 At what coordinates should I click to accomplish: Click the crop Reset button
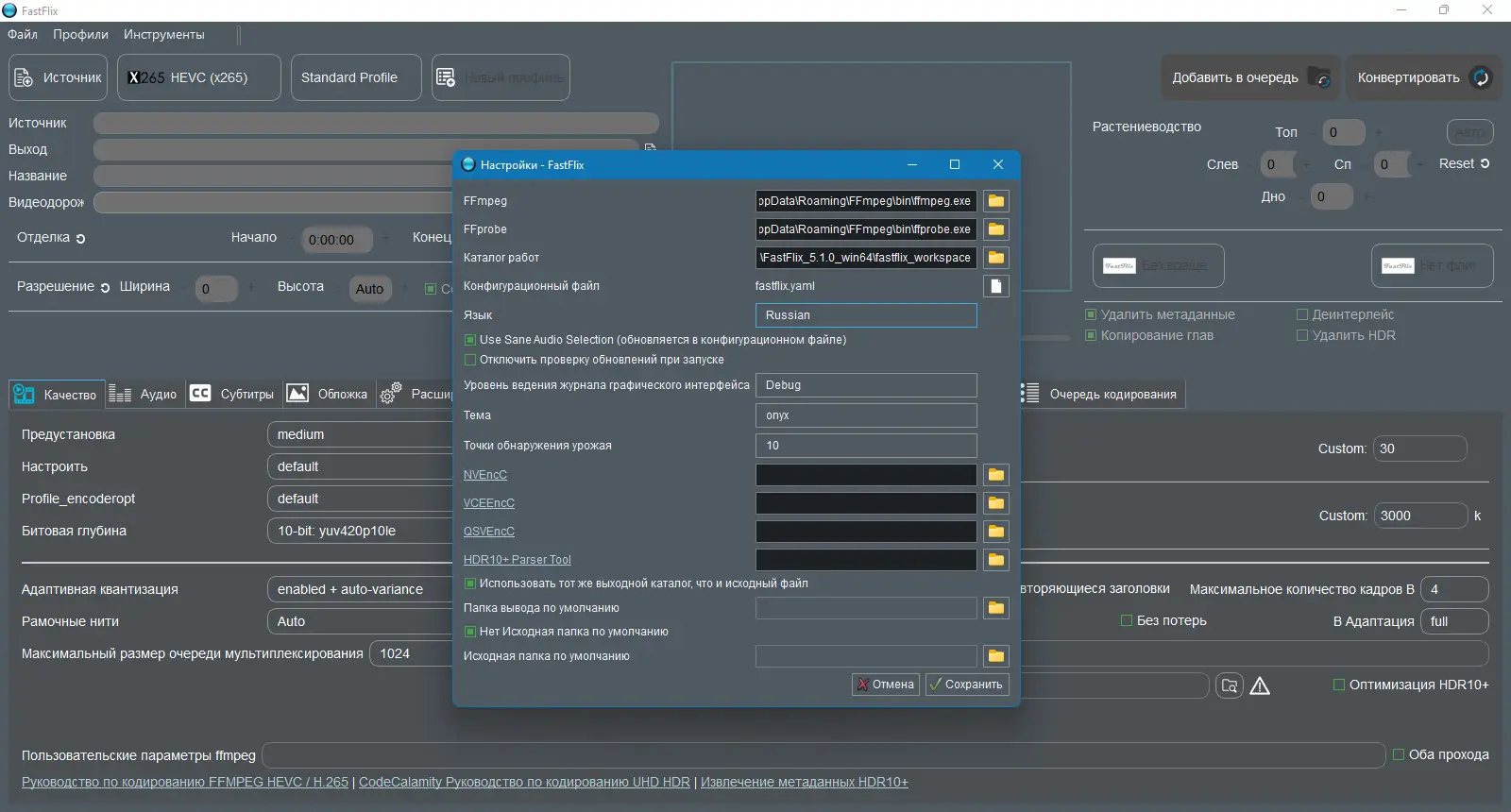(x=1464, y=163)
